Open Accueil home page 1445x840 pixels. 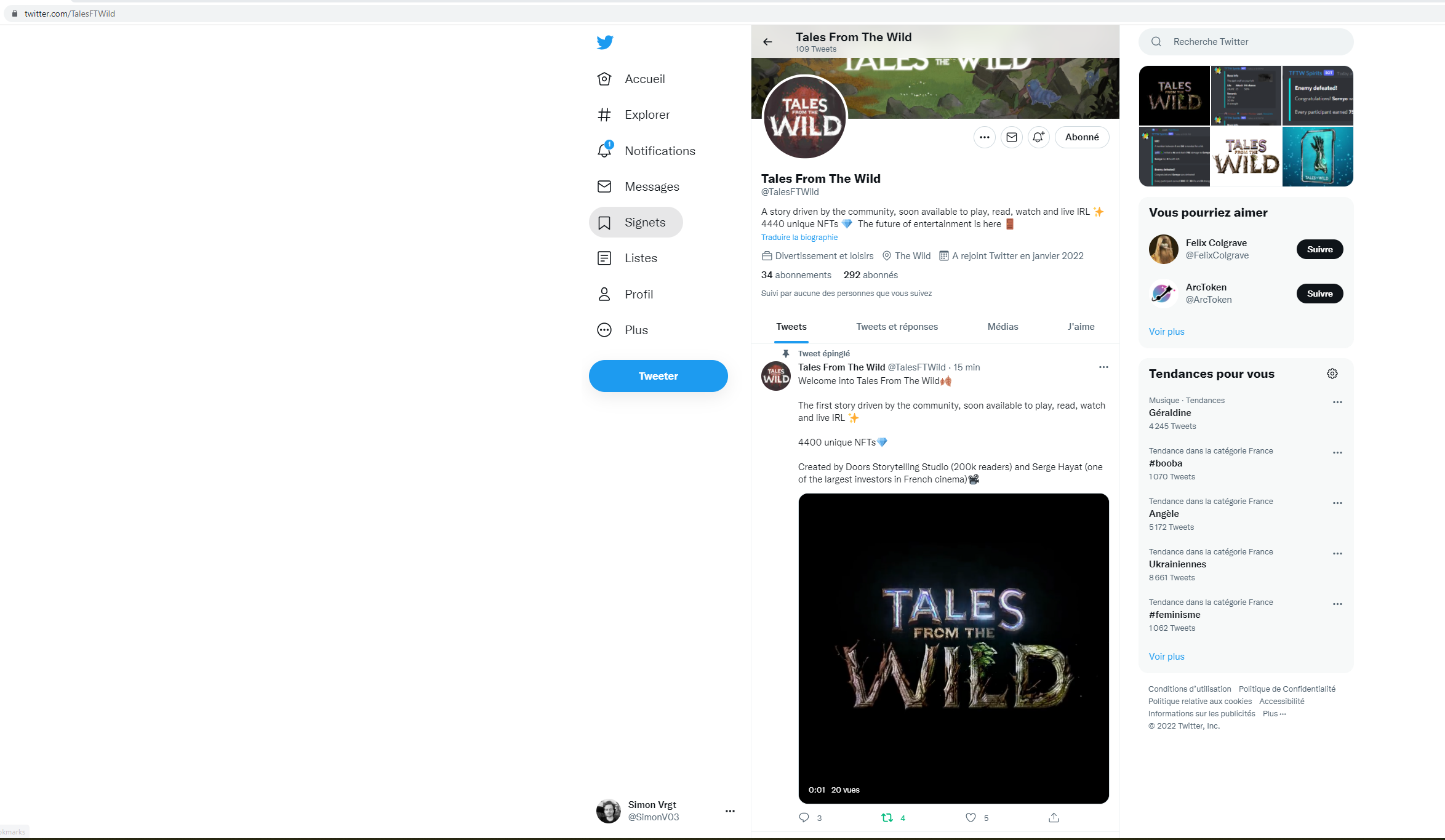631,79
